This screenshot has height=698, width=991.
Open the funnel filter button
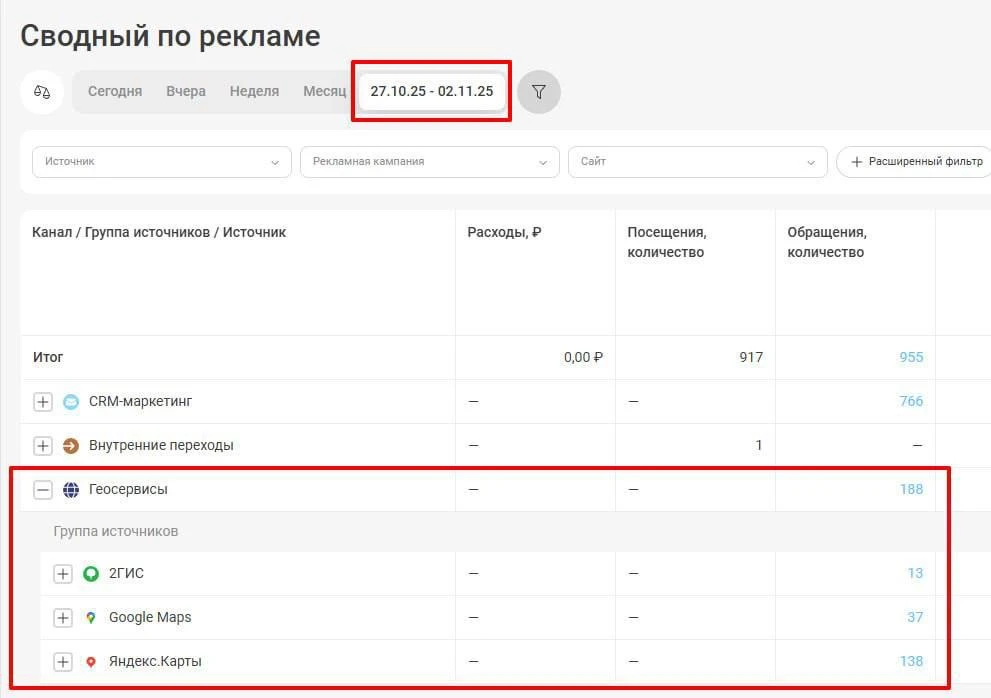pos(538,92)
